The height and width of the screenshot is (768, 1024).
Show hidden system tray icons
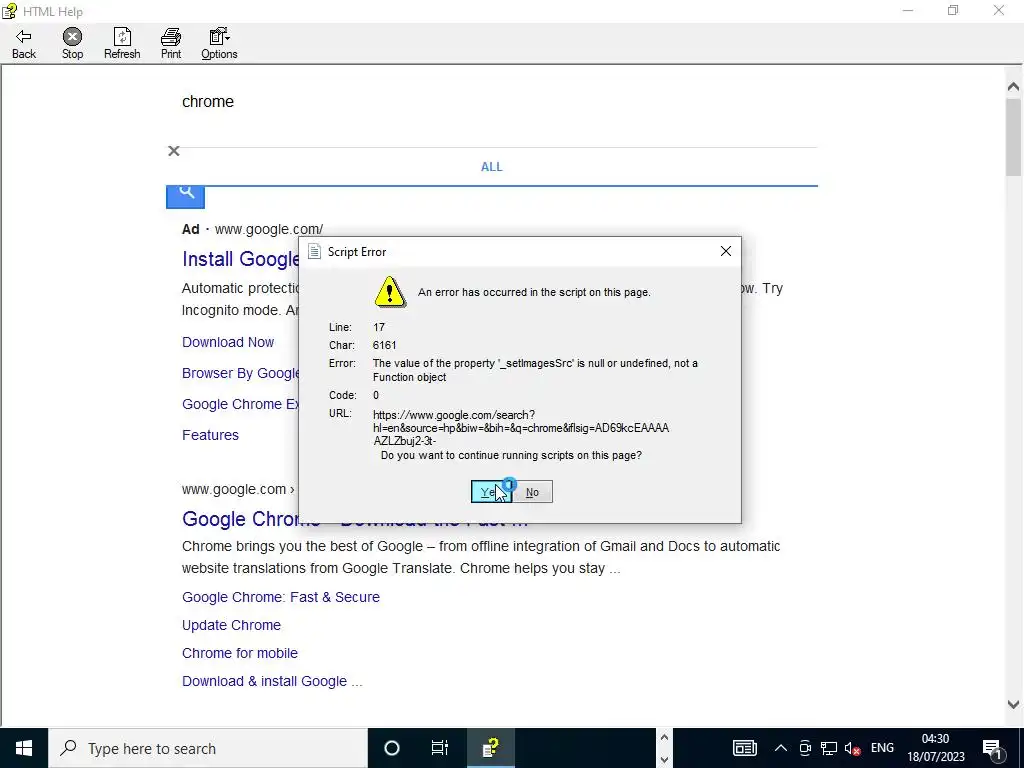click(x=780, y=748)
